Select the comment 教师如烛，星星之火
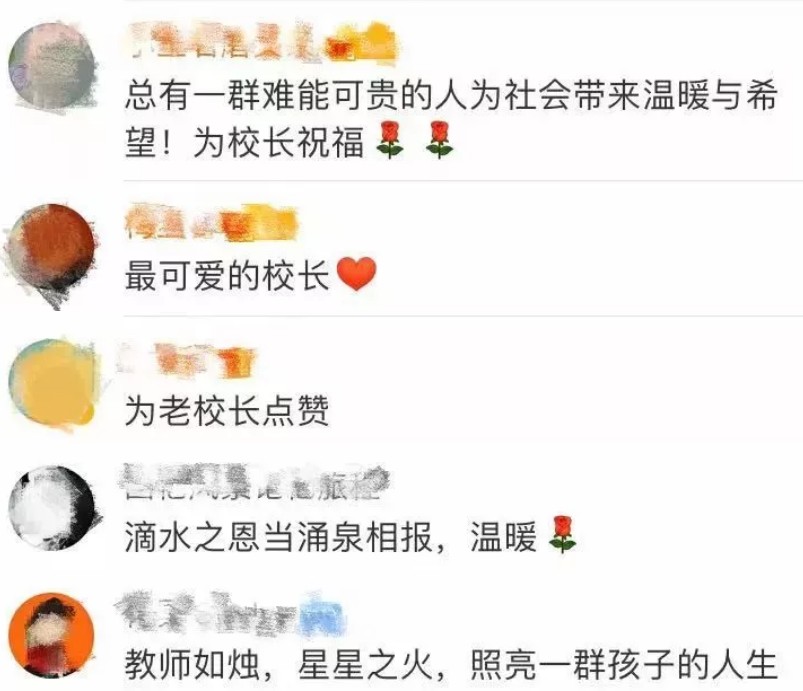 [x=451, y=664]
